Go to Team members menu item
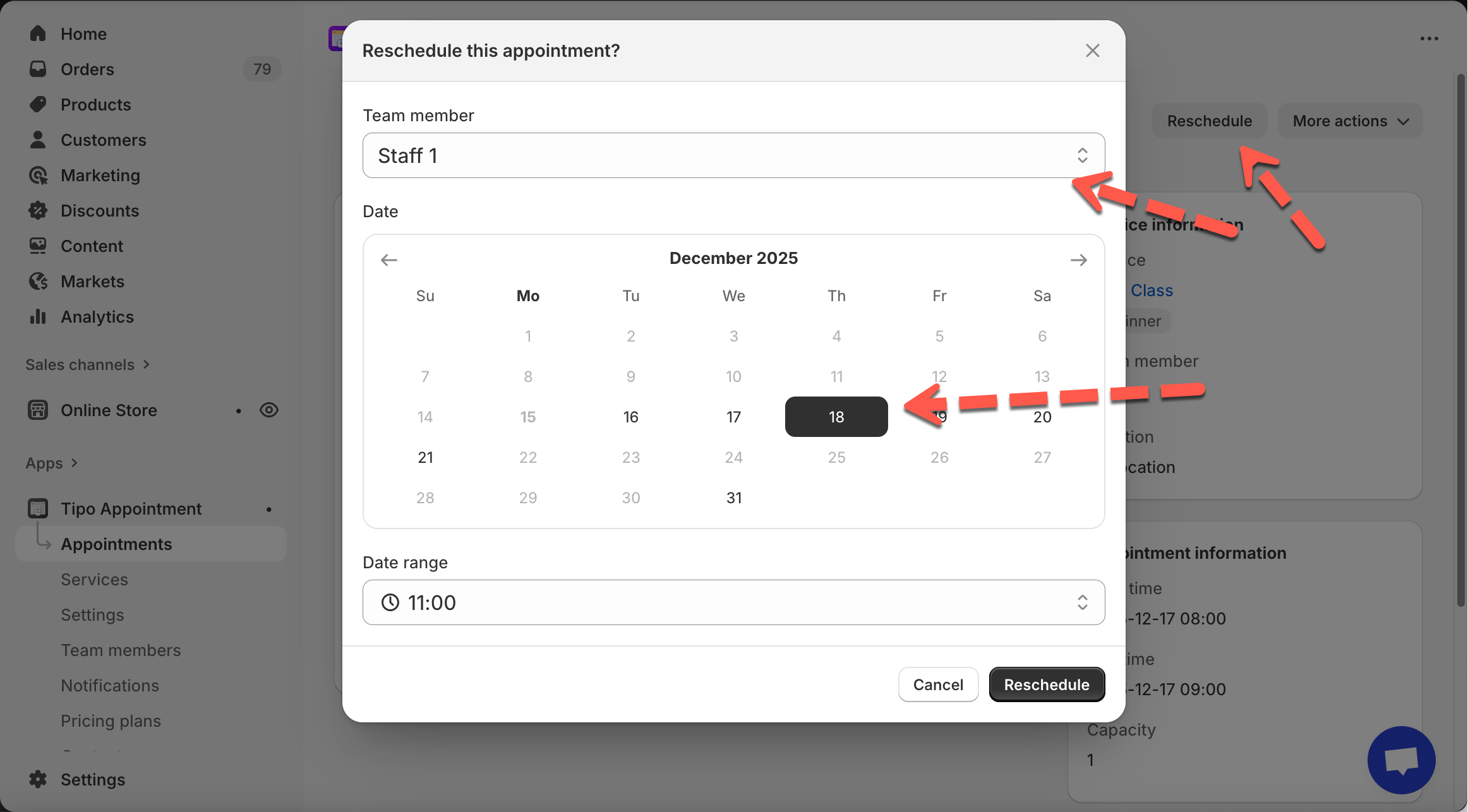Screen dimensions: 1468x812 (121, 650)
